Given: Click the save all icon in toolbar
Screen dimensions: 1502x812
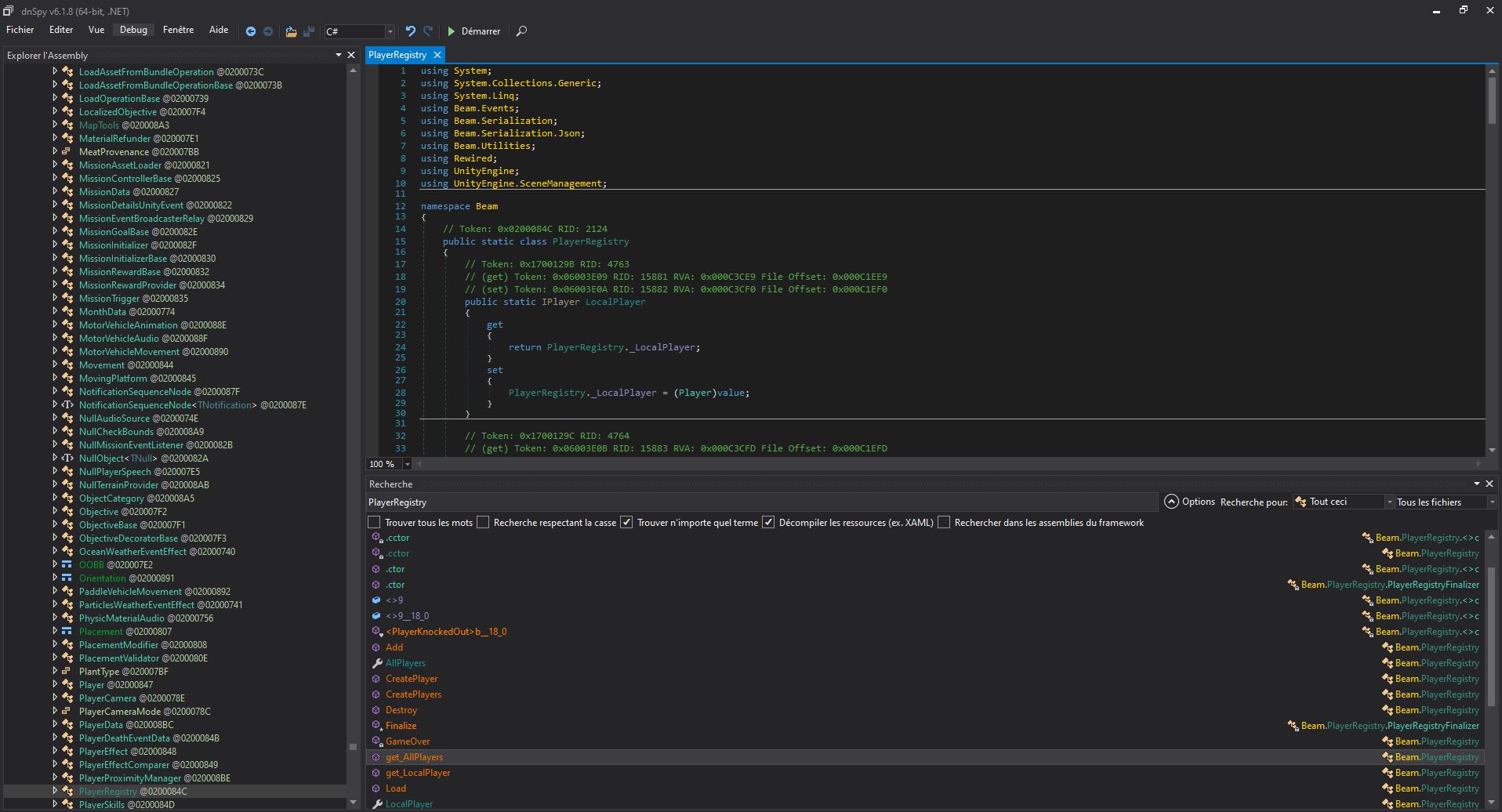Looking at the screenshot, I should [x=309, y=31].
